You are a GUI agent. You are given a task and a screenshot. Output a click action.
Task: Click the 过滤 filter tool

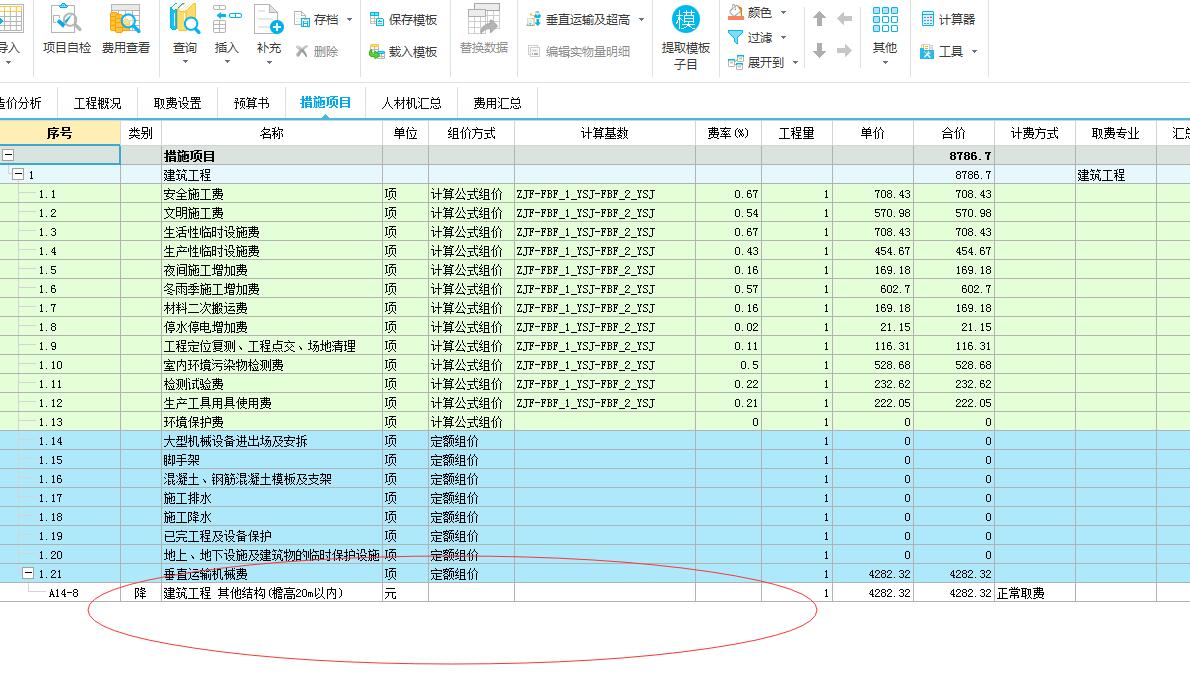[x=750, y=37]
